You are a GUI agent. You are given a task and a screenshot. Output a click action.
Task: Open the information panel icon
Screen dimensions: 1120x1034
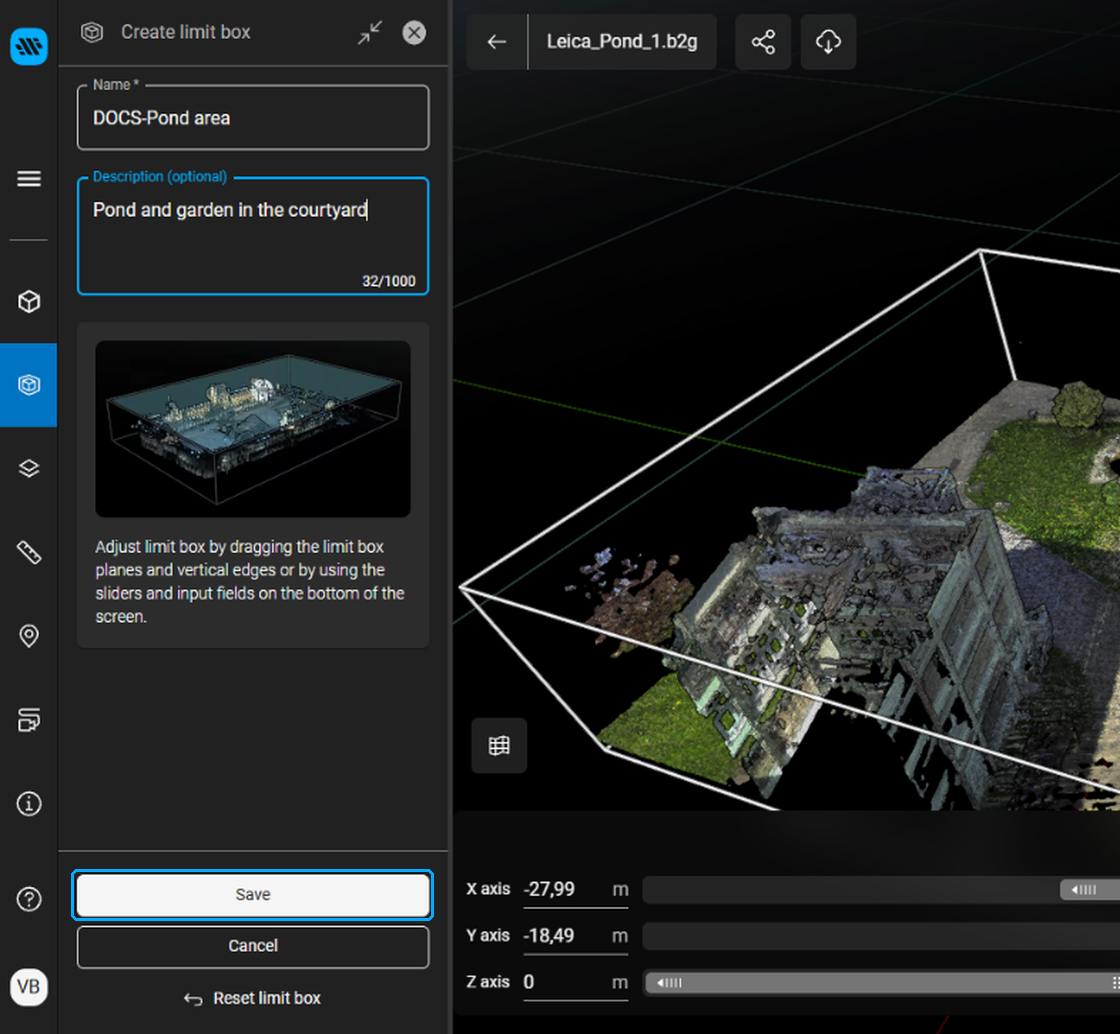[29, 804]
